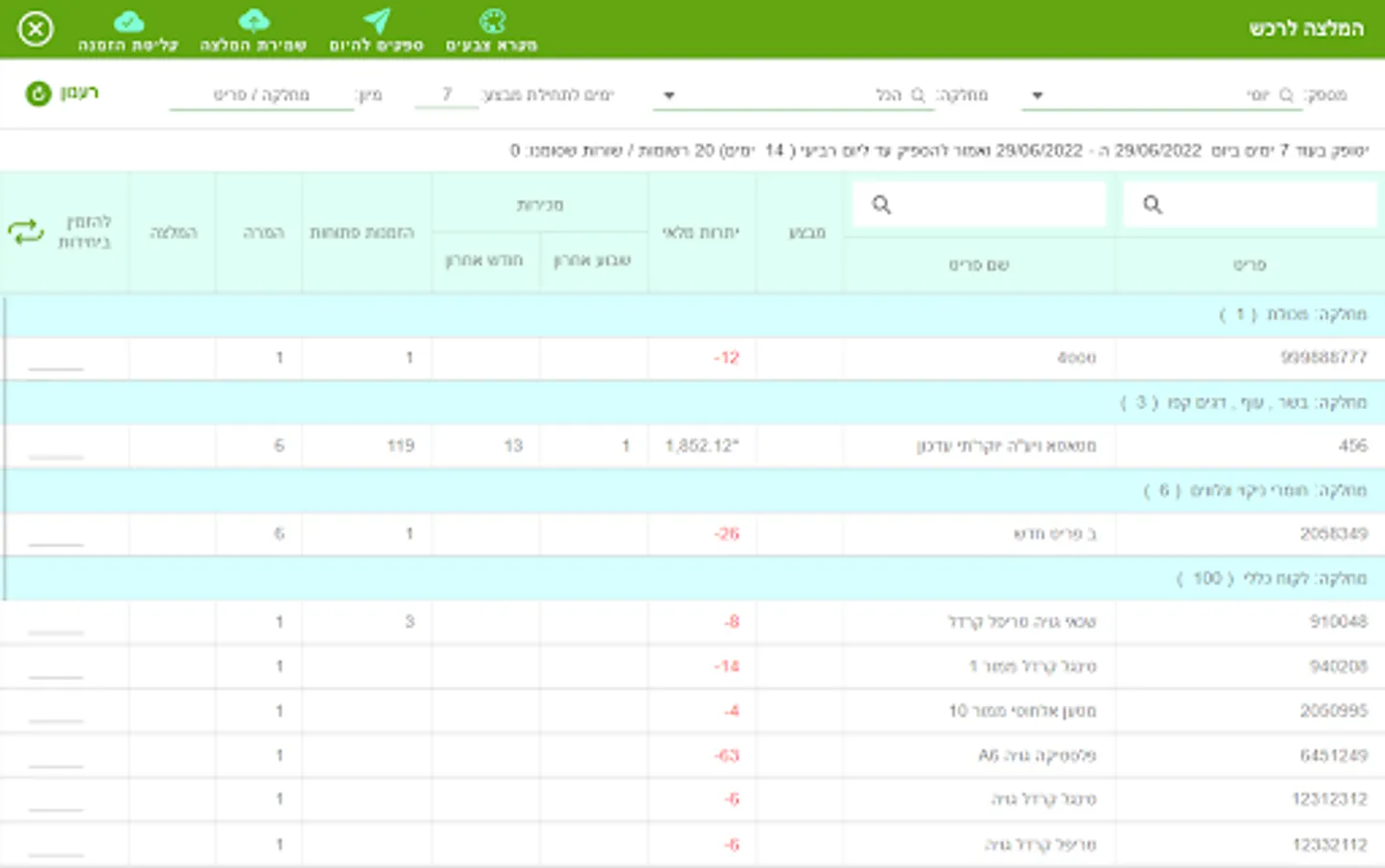Save the recommendation using the cloud upload icon

(x=253, y=21)
